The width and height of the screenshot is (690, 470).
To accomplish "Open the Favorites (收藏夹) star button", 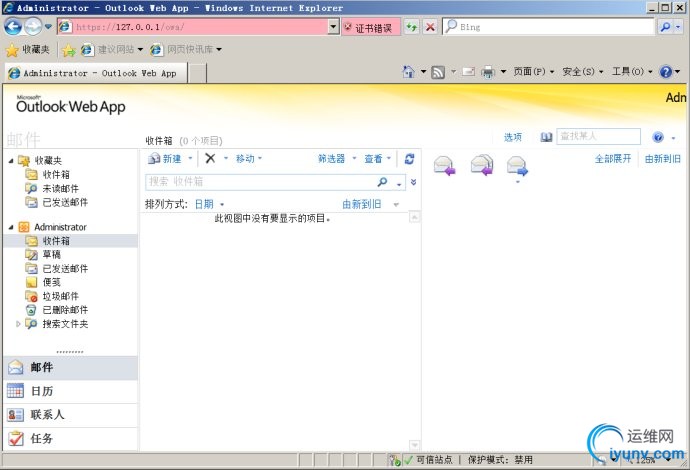I will coord(27,50).
